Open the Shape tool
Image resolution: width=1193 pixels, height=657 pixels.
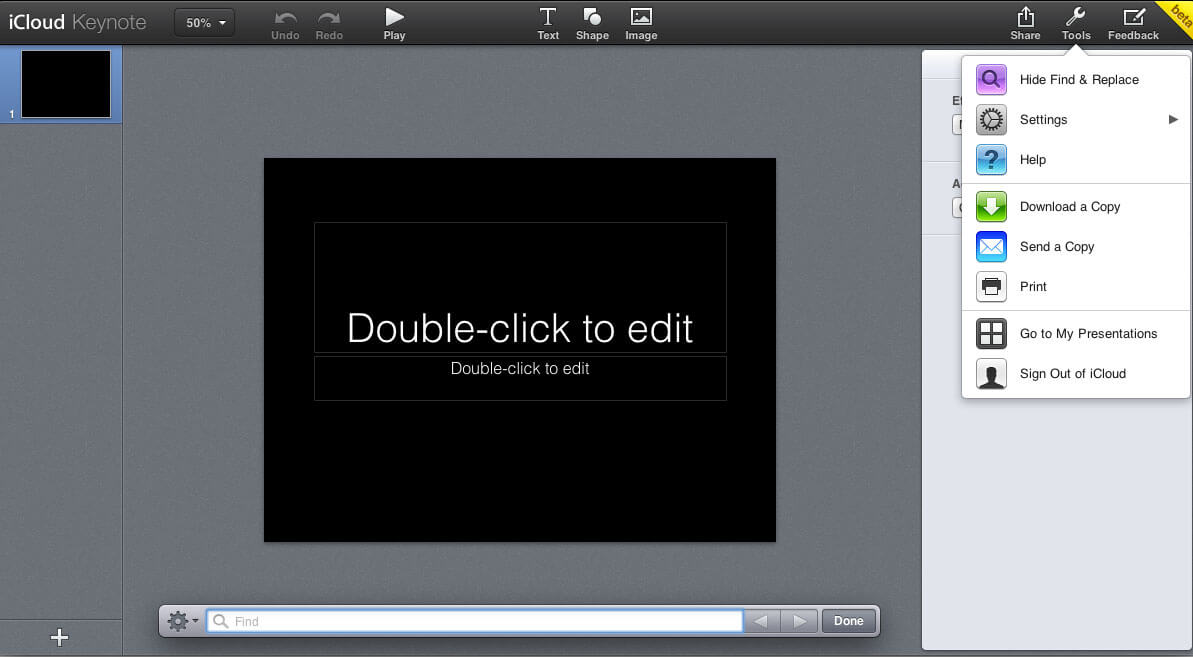592,17
